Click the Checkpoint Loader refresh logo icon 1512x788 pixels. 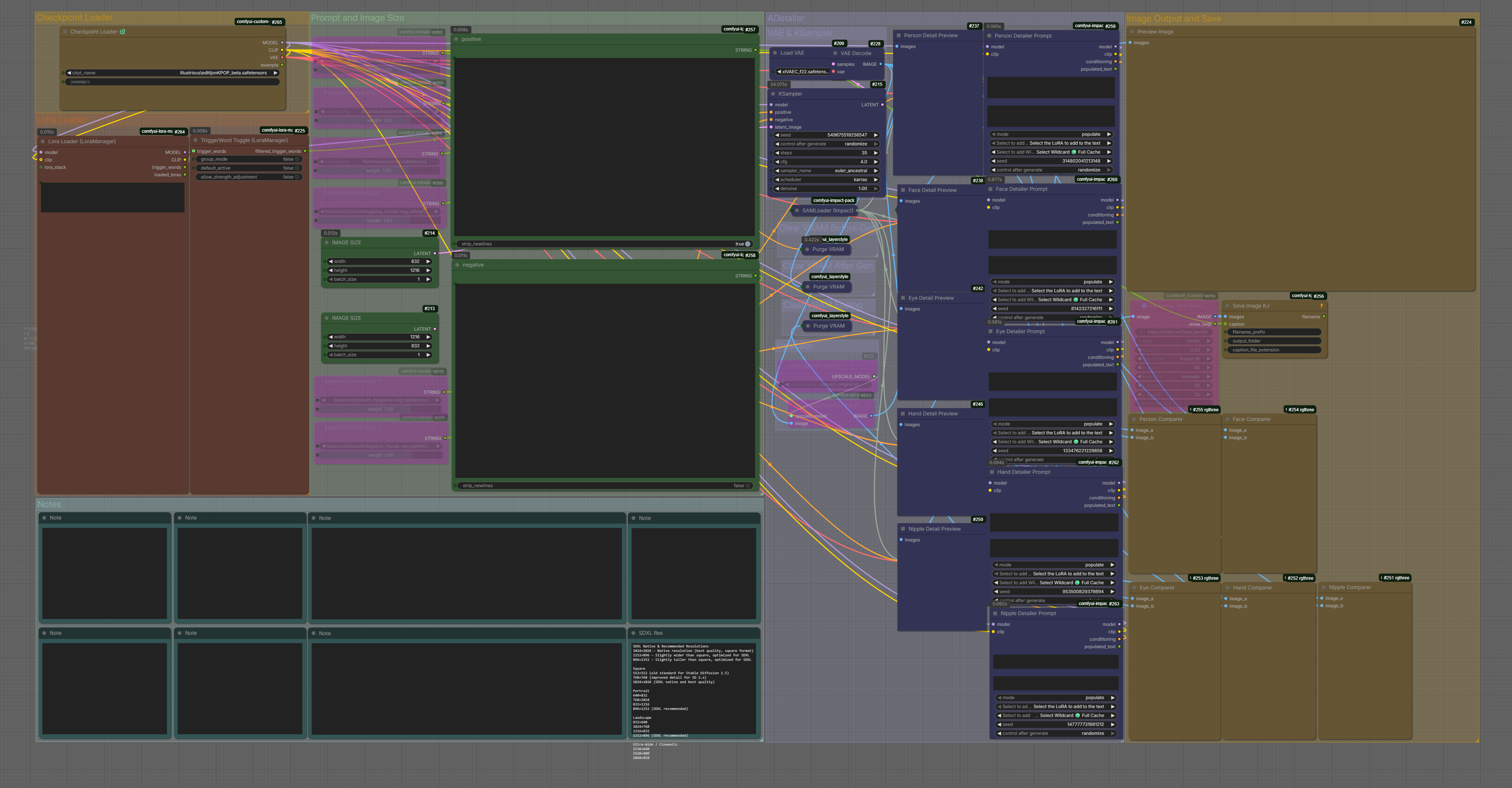click(123, 32)
